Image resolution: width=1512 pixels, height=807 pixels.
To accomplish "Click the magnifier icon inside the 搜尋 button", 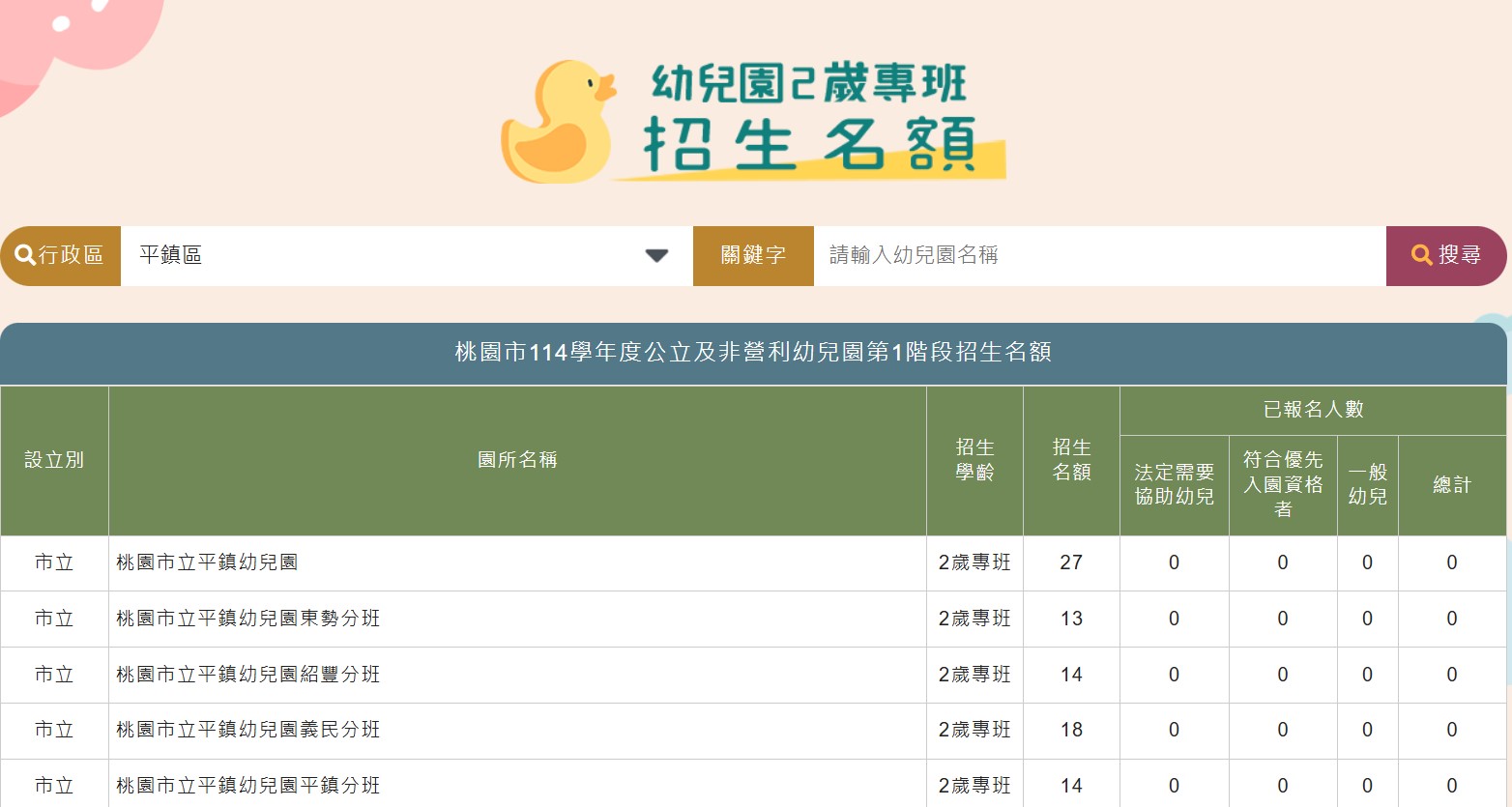I will [x=1421, y=254].
